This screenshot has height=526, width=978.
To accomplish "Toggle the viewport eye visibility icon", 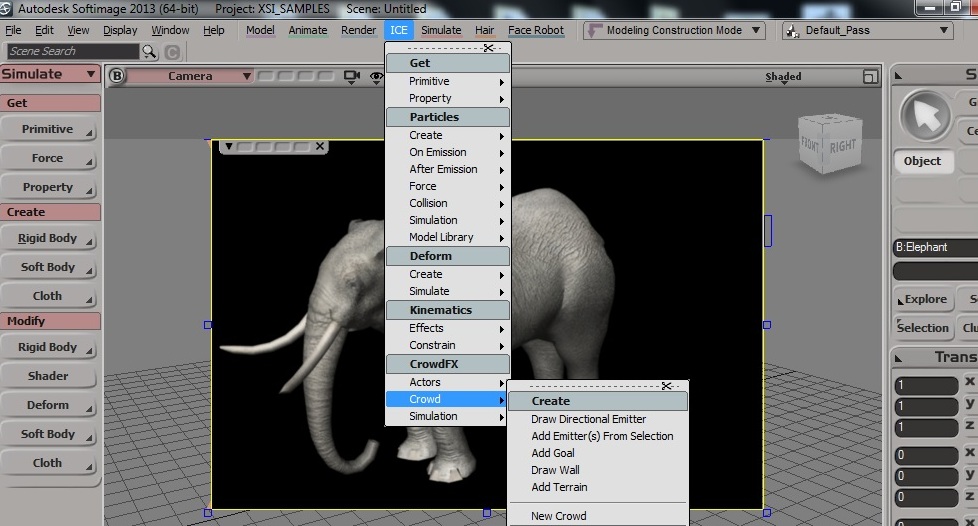I will point(376,77).
